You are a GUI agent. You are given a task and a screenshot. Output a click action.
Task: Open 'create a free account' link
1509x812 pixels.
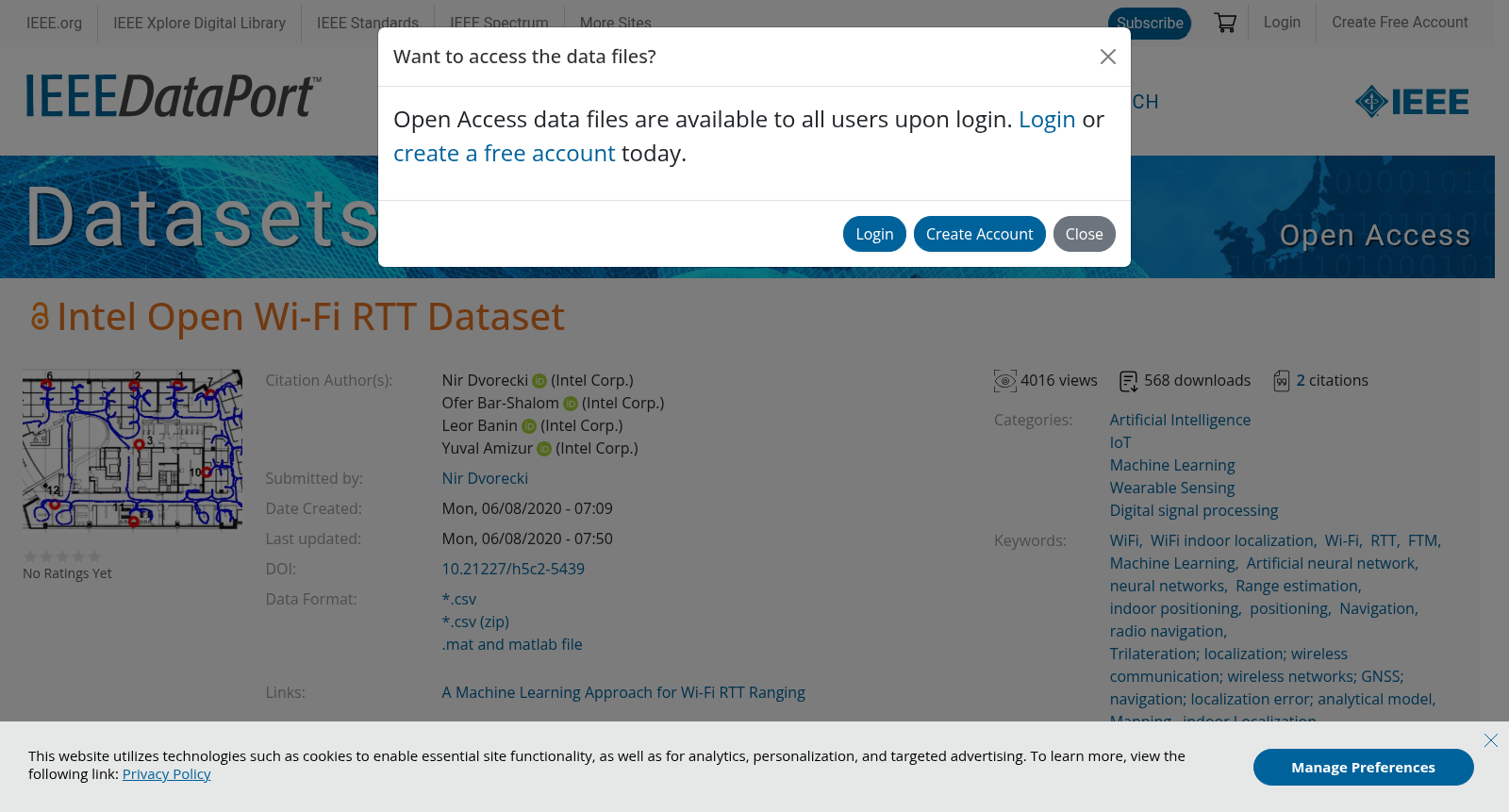505,154
